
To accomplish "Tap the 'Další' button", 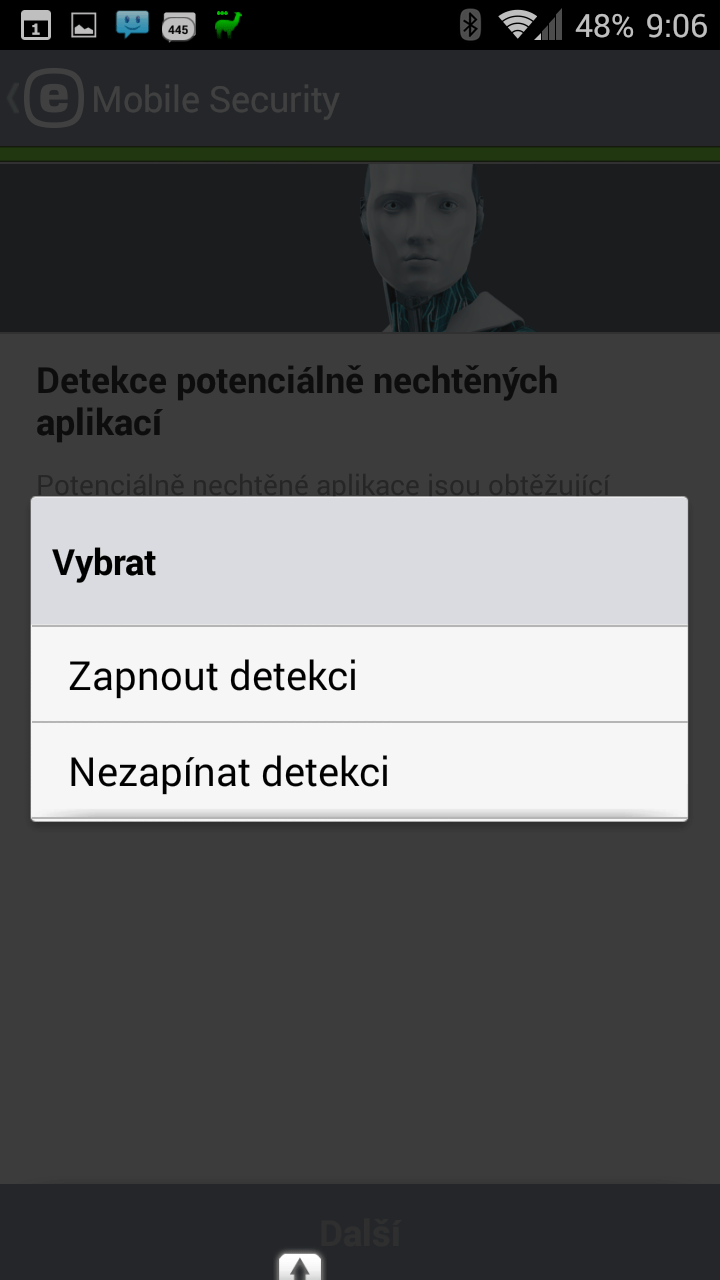I will pyautogui.click(x=360, y=1233).
